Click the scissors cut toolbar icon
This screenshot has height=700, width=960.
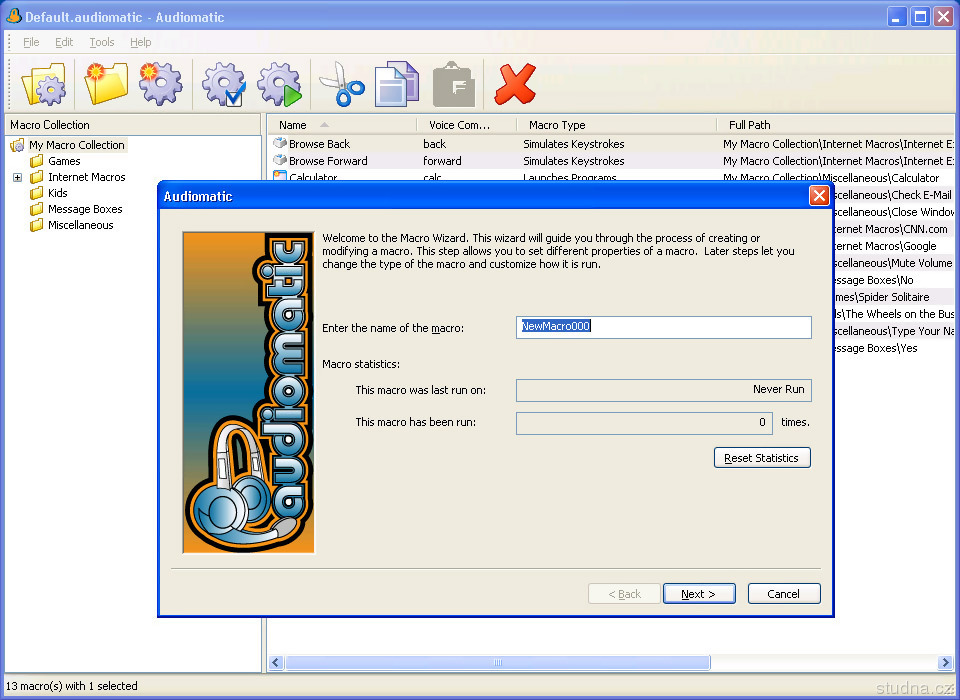342,84
